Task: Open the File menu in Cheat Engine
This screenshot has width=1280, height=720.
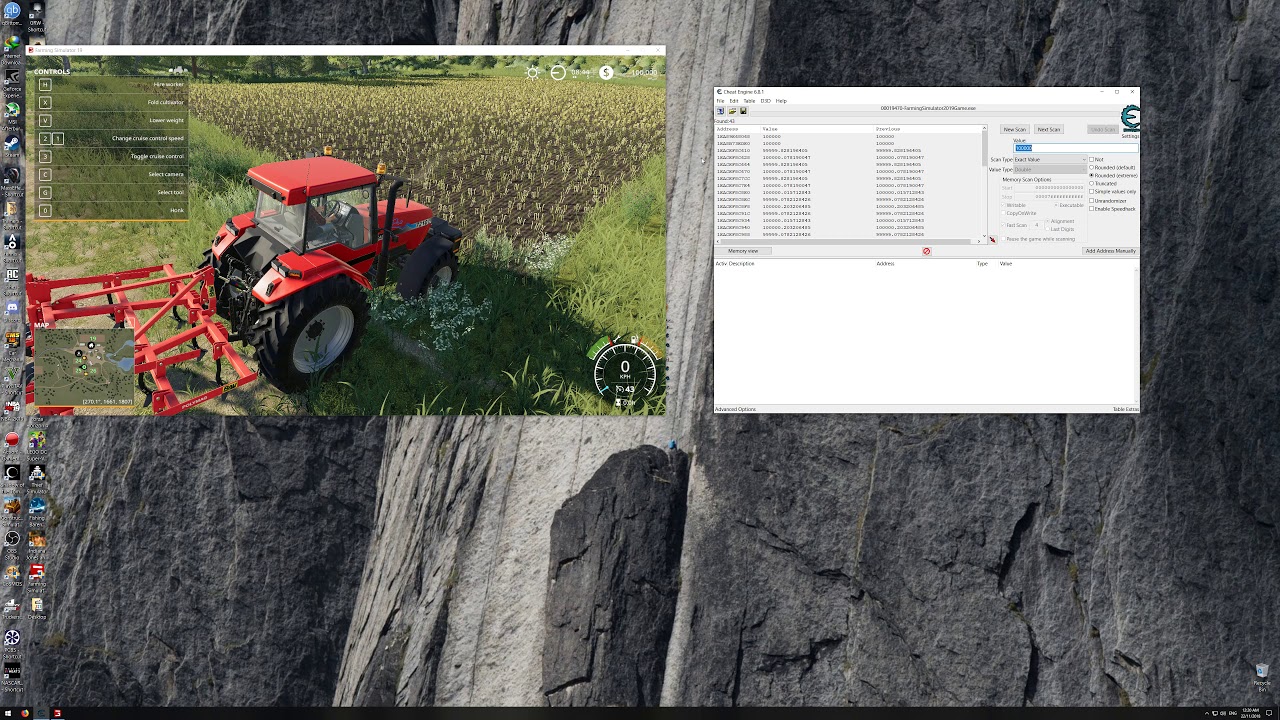Action: click(720, 101)
